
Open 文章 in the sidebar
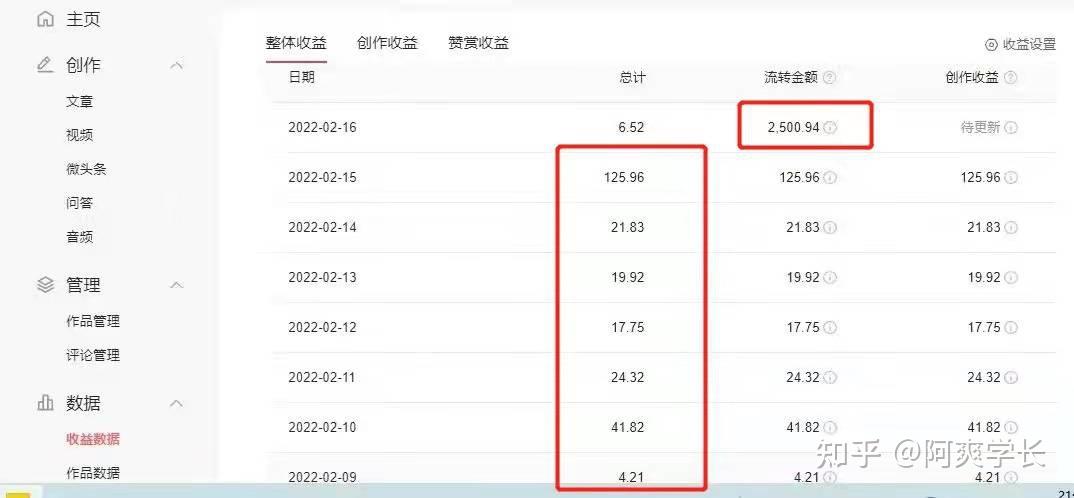(x=79, y=101)
